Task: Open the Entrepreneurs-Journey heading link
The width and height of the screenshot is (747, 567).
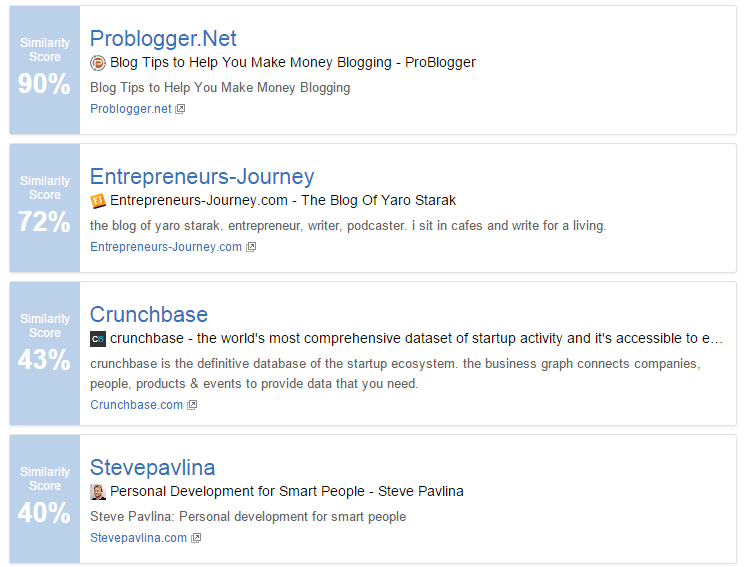Action: click(202, 176)
